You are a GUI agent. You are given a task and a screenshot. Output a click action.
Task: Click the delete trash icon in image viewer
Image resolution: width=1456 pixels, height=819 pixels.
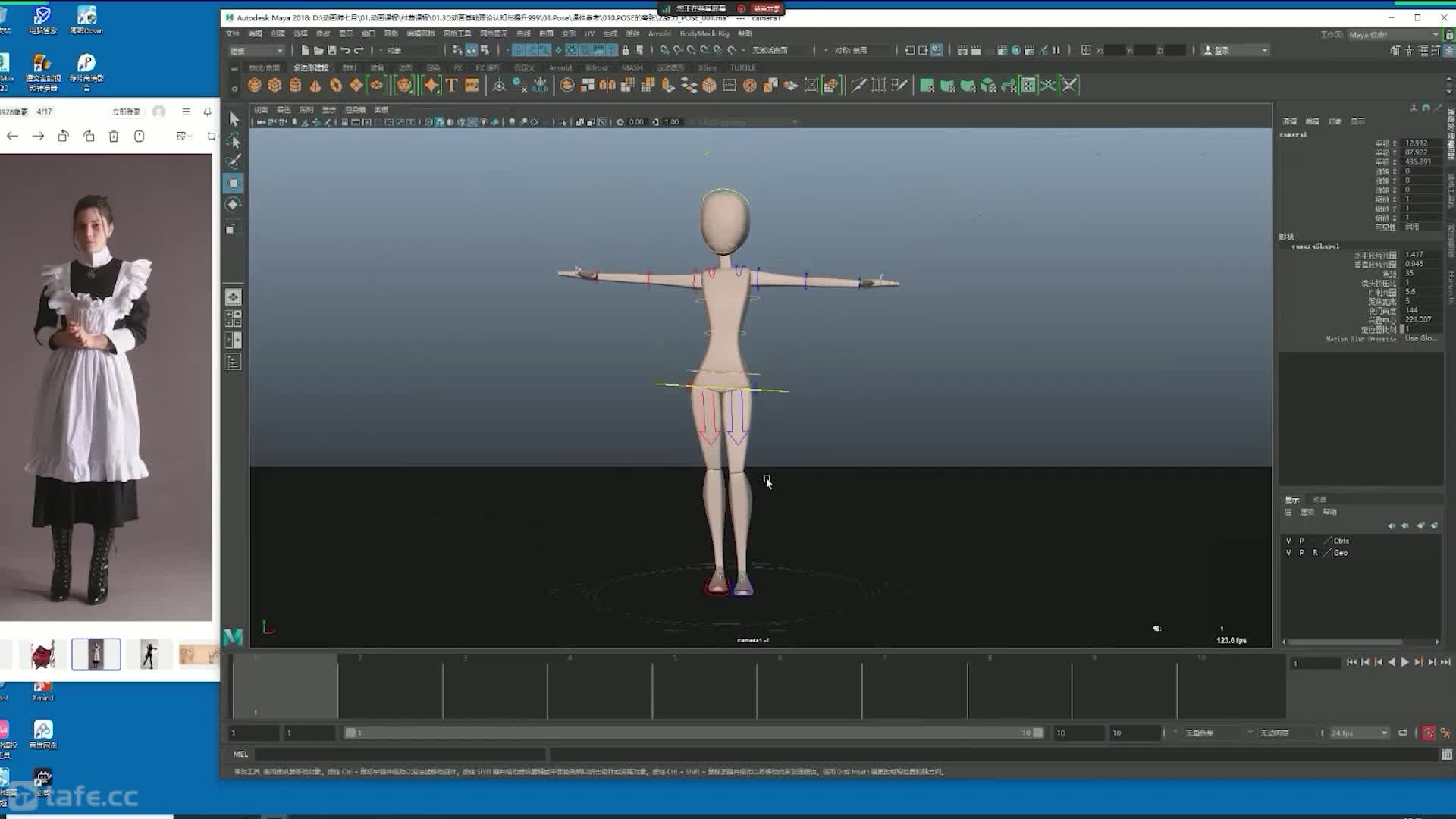(114, 136)
